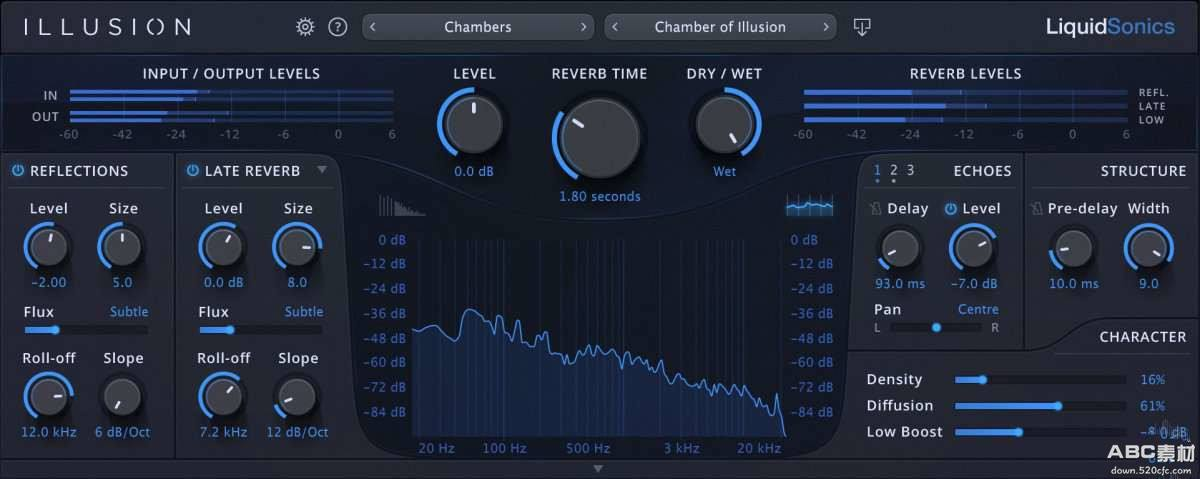
Task: Select echo tab 1
Action: (x=878, y=171)
